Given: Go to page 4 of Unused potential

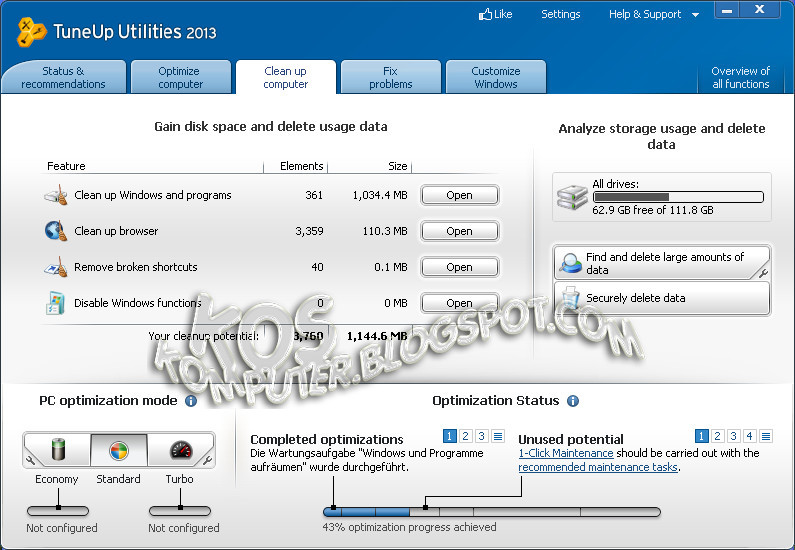Looking at the screenshot, I should click(750, 436).
